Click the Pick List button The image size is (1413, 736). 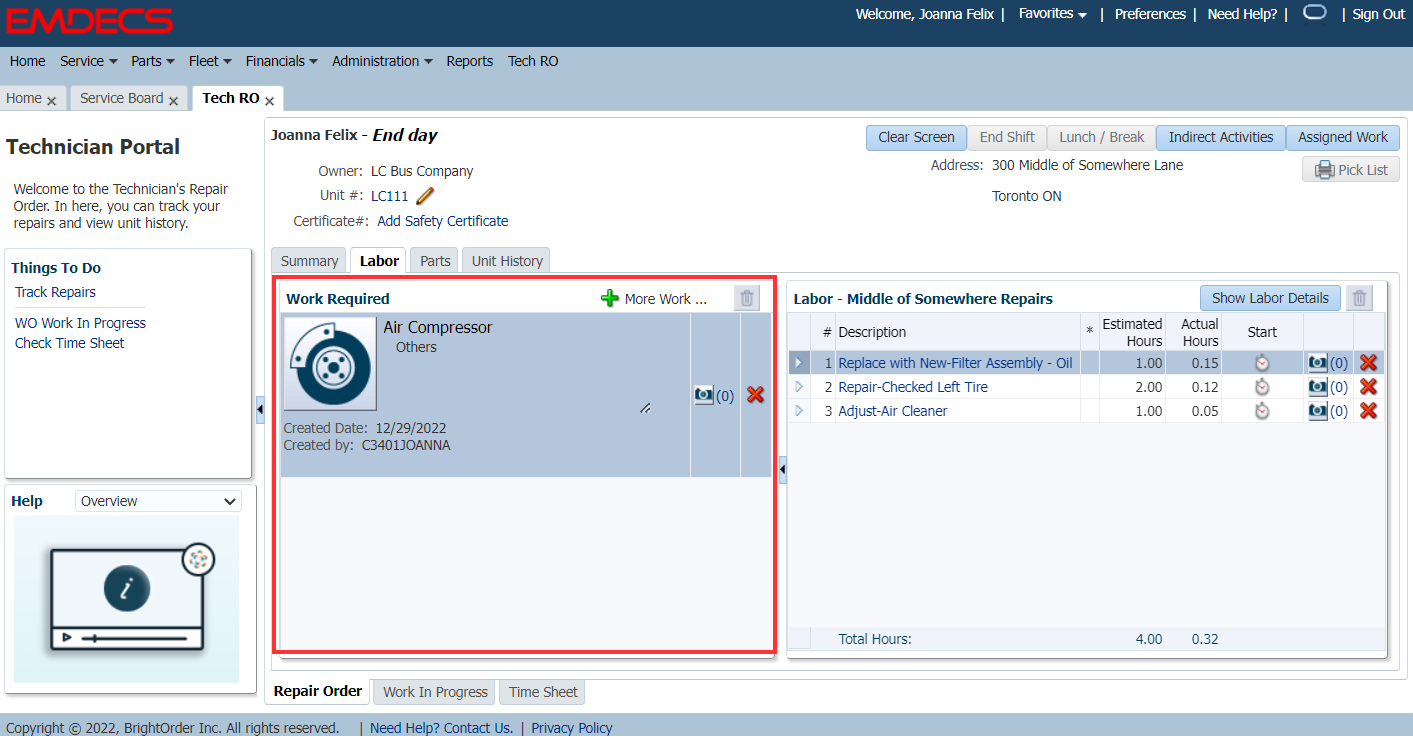1351,170
